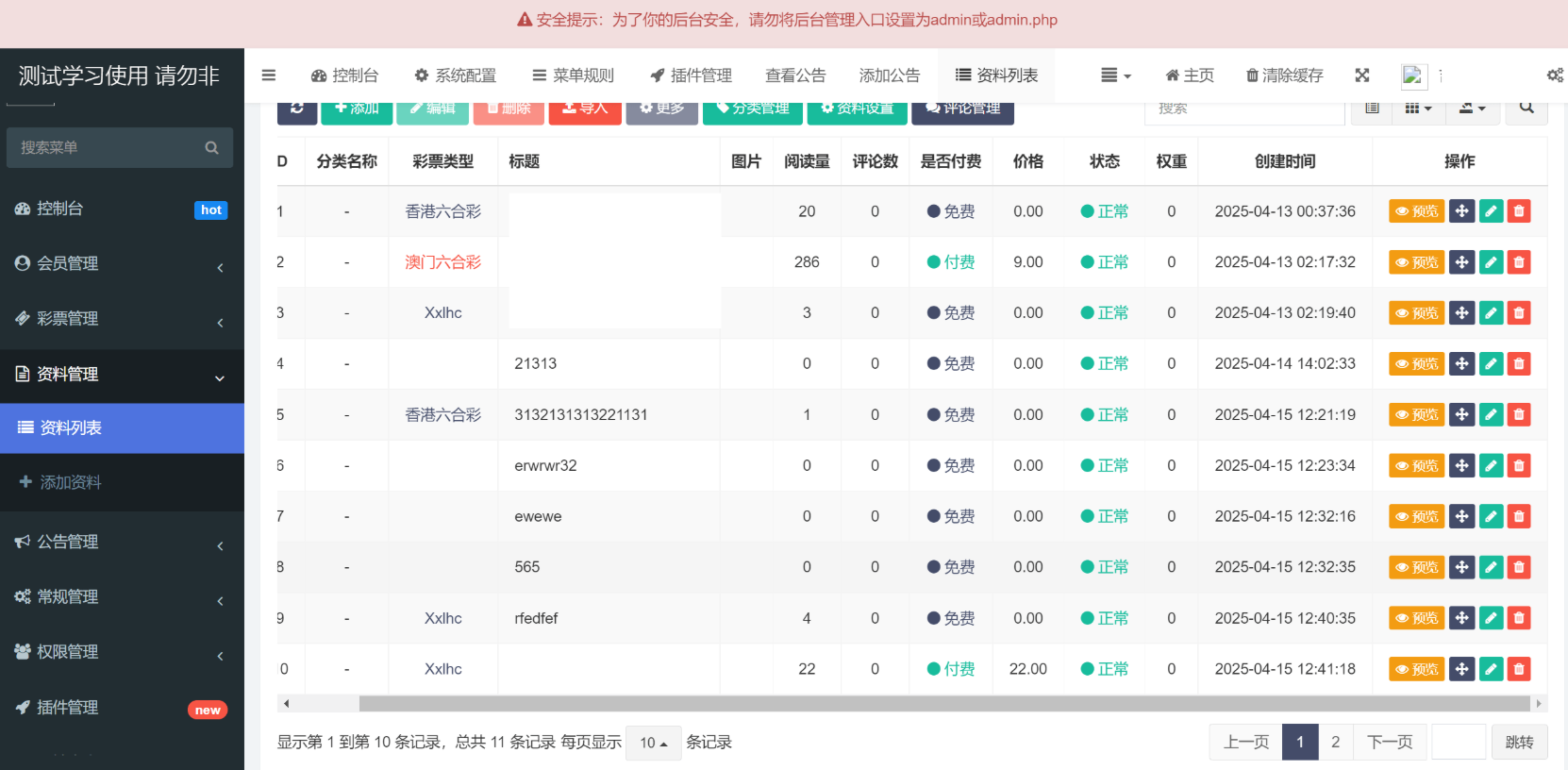Click the hot badge beside 控制台
This screenshot has width=1568, height=770.
(211, 210)
